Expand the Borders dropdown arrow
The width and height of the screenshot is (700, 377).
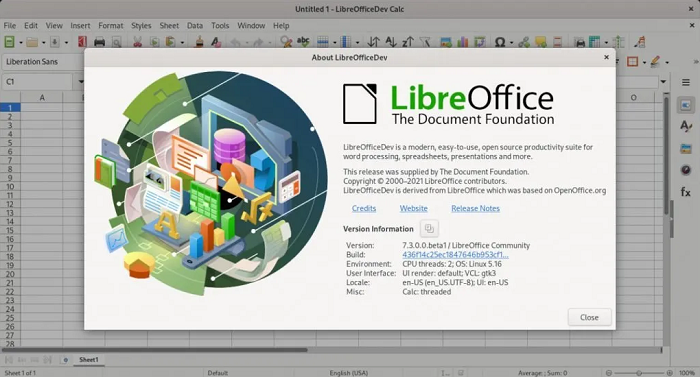pyautogui.click(x=644, y=62)
